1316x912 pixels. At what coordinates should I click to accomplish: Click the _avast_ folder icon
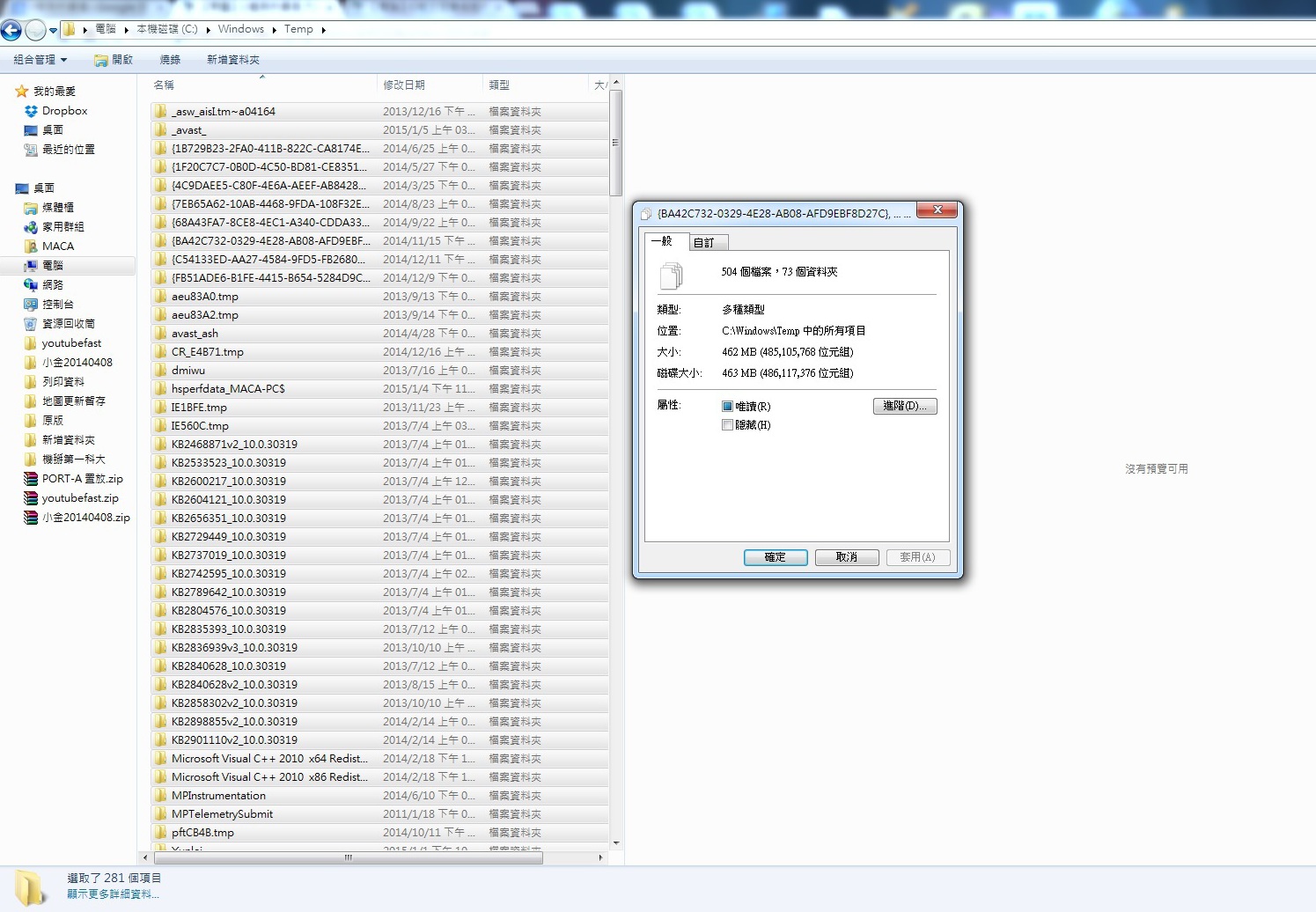[160, 130]
